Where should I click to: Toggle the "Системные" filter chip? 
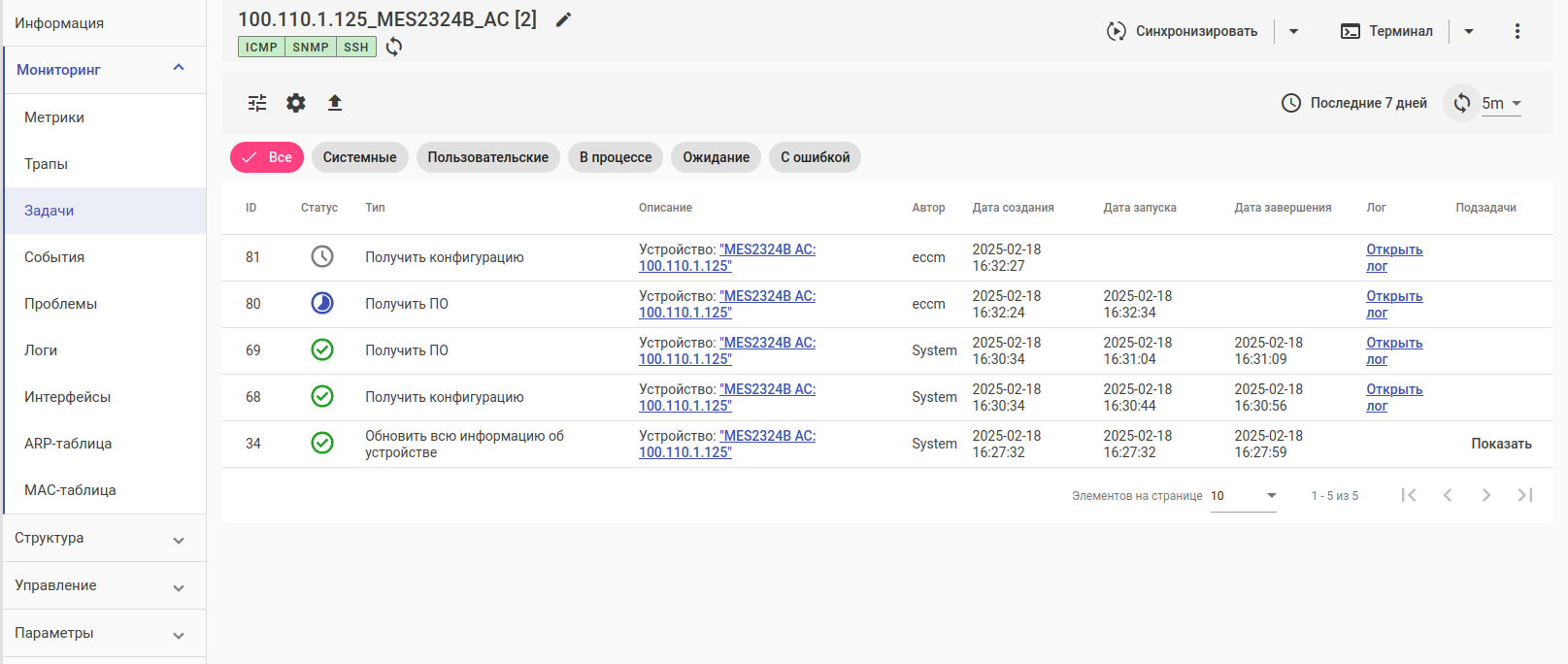[x=359, y=157]
